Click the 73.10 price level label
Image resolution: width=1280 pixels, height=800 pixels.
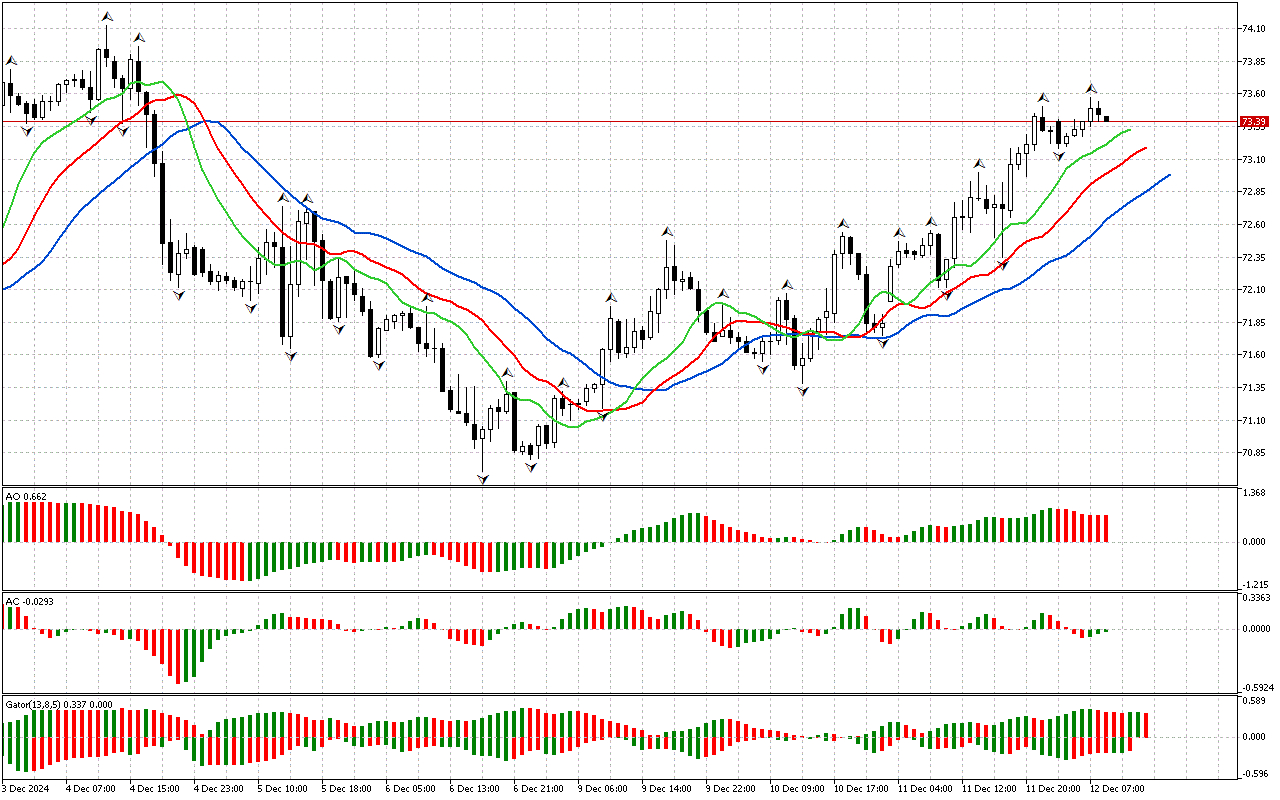click(x=1253, y=160)
